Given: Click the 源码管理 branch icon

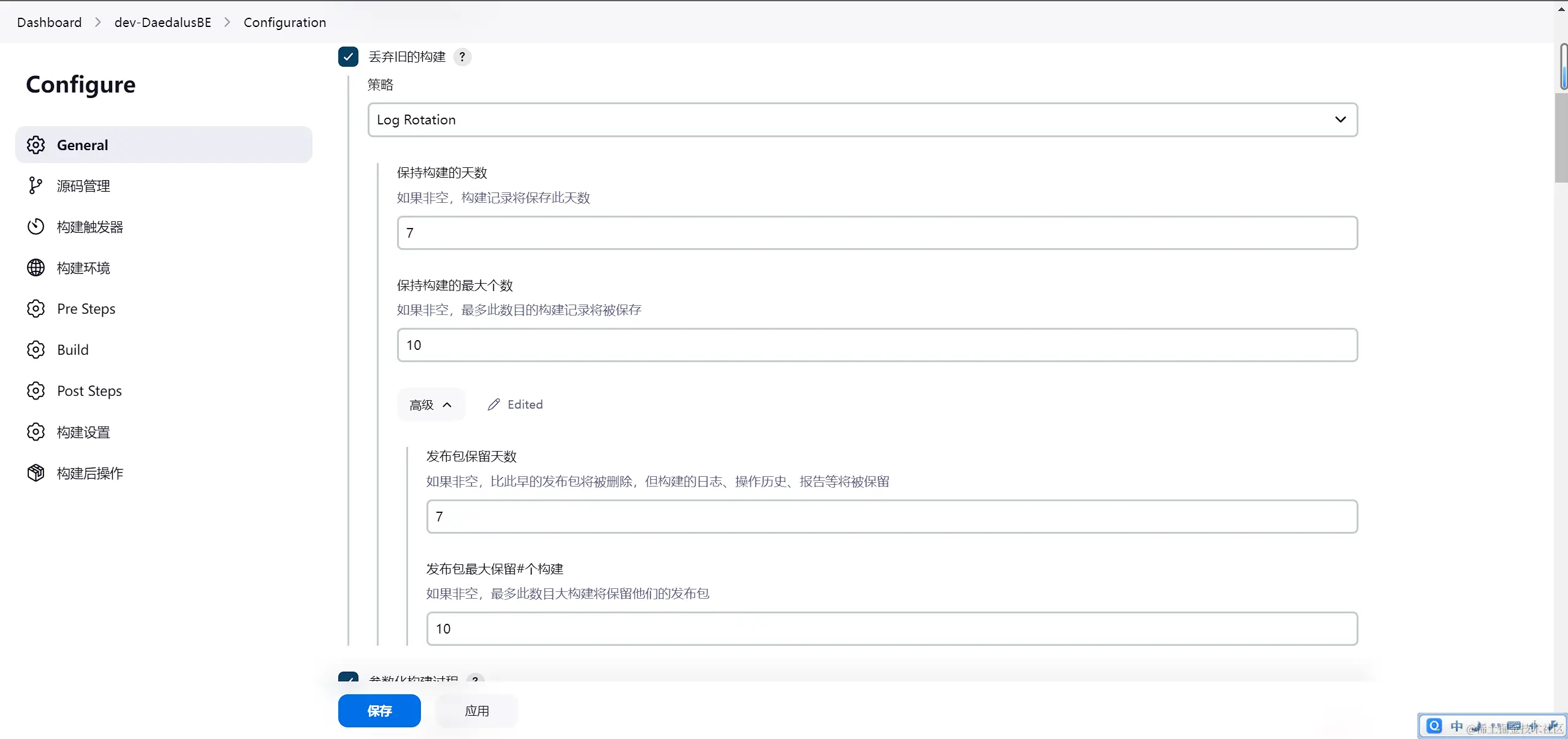Looking at the screenshot, I should click(36, 186).
